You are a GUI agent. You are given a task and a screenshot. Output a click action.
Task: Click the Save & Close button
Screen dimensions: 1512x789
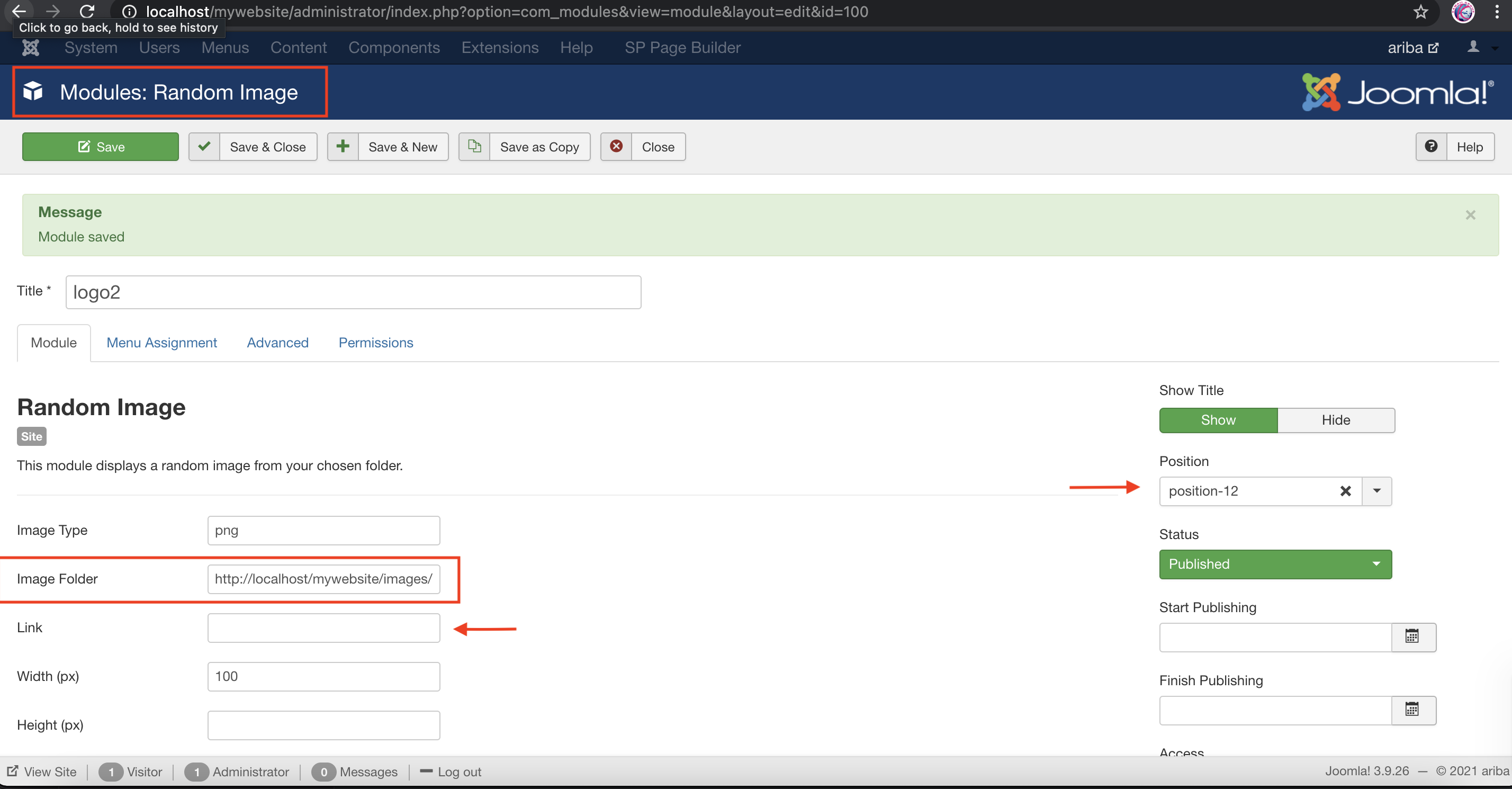[x=253, y=147]
